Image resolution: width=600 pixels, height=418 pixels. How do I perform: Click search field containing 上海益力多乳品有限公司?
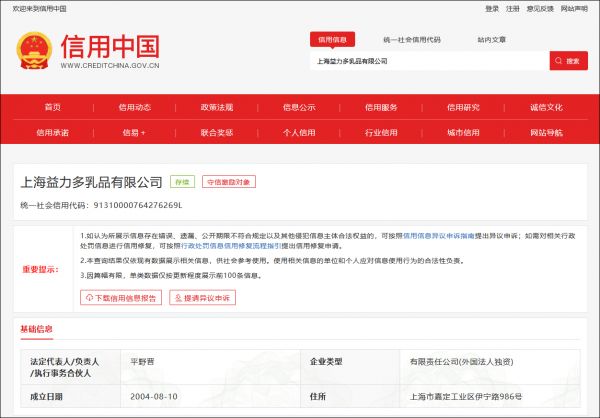429,61
